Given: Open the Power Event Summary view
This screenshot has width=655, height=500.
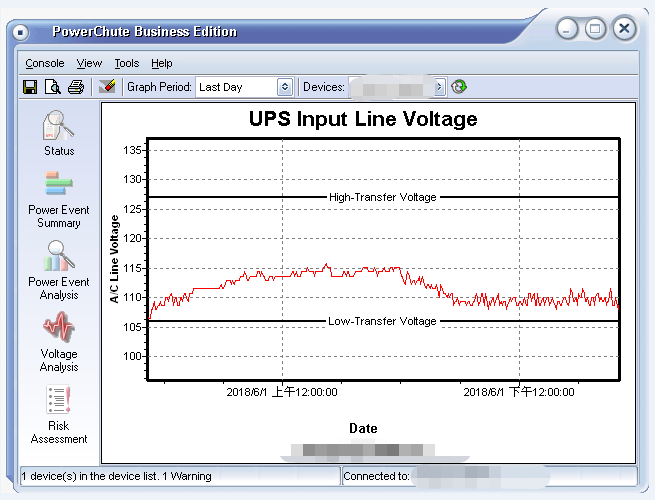Looking at the screenshot, I should pyautogui.click(x=59, y=200).
